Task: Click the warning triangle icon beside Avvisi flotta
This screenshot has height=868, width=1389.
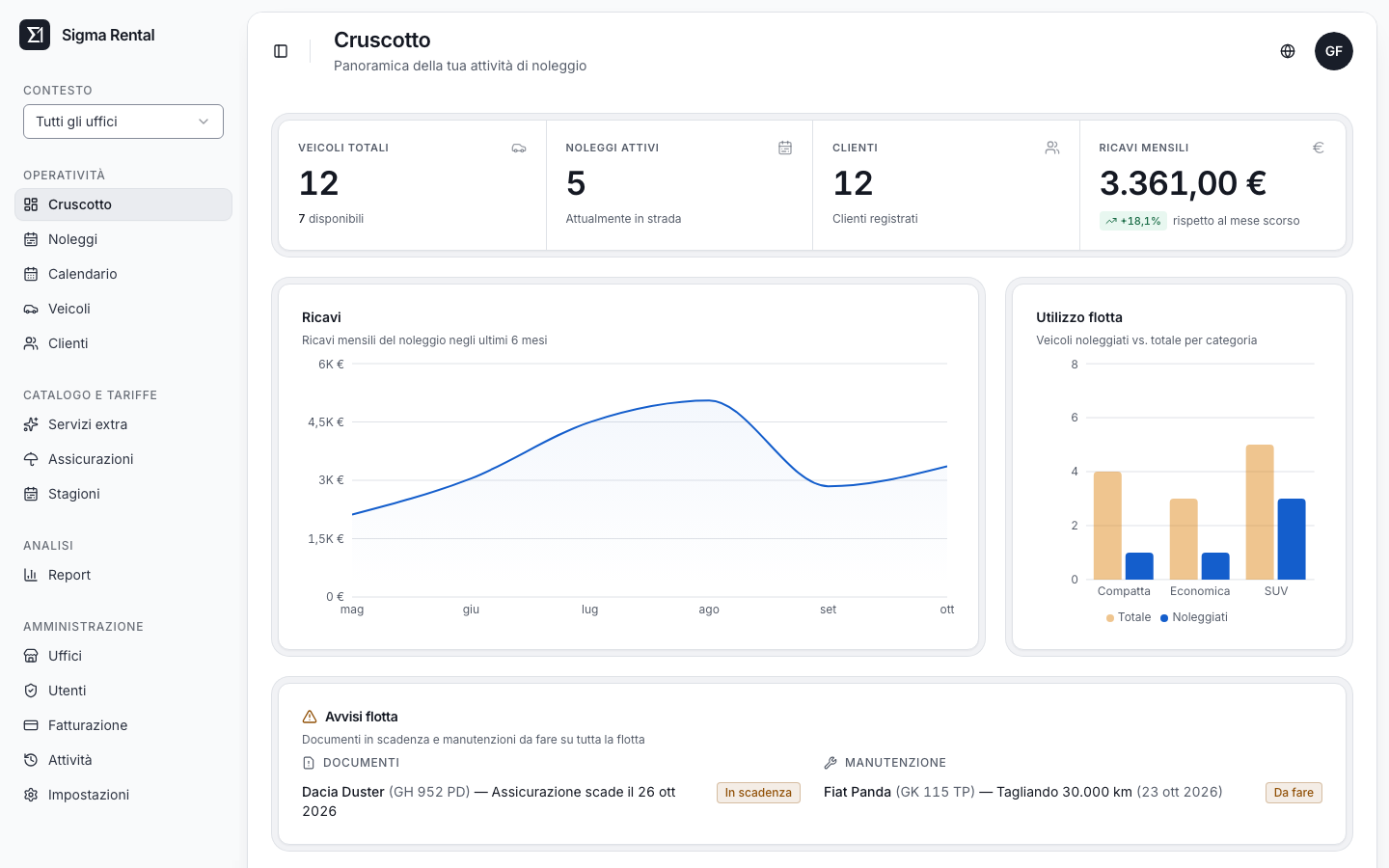Action: click(x=310, y=717)
